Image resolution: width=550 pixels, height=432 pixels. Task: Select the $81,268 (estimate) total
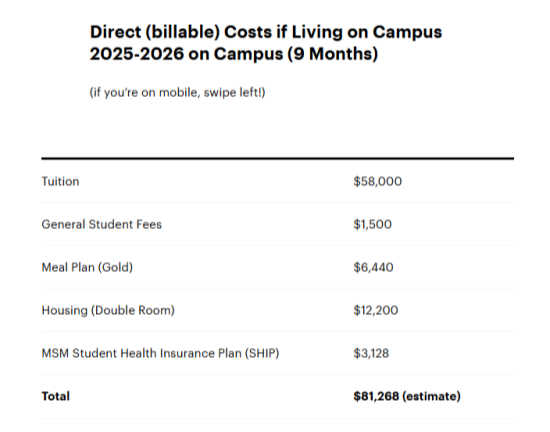407,396
